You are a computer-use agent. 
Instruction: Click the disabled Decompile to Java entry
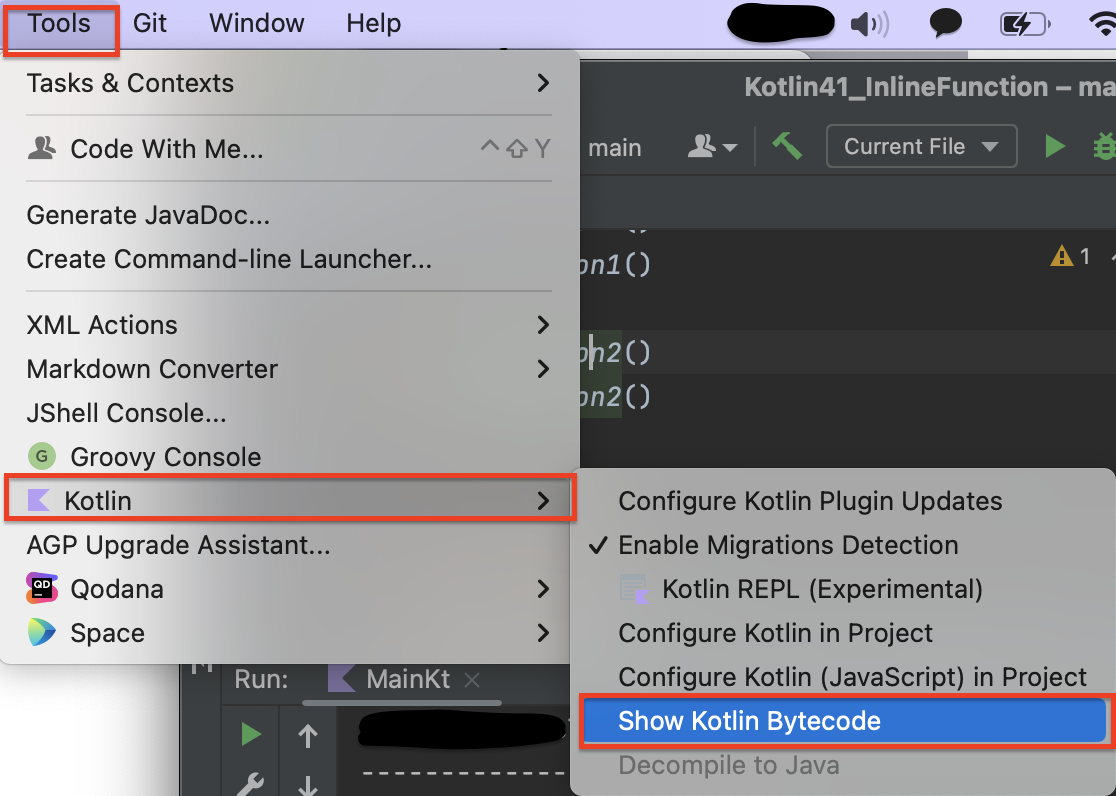pos(843,765)
